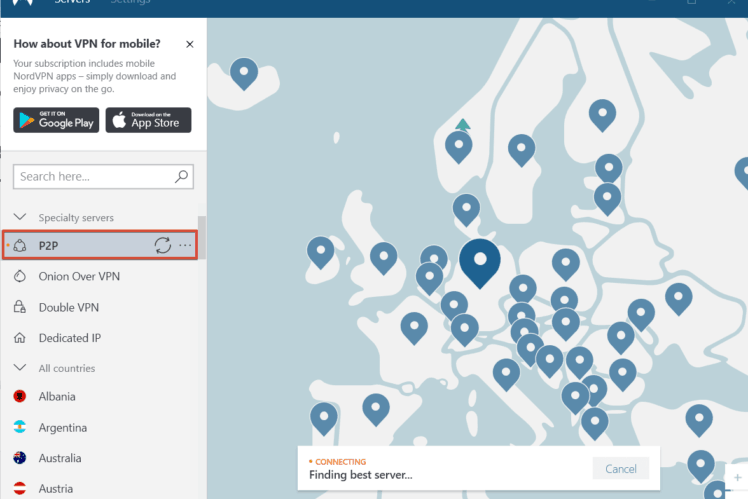Cancel the connecting attempt
The image size is (748, 499).
click(x=621, y=469)
